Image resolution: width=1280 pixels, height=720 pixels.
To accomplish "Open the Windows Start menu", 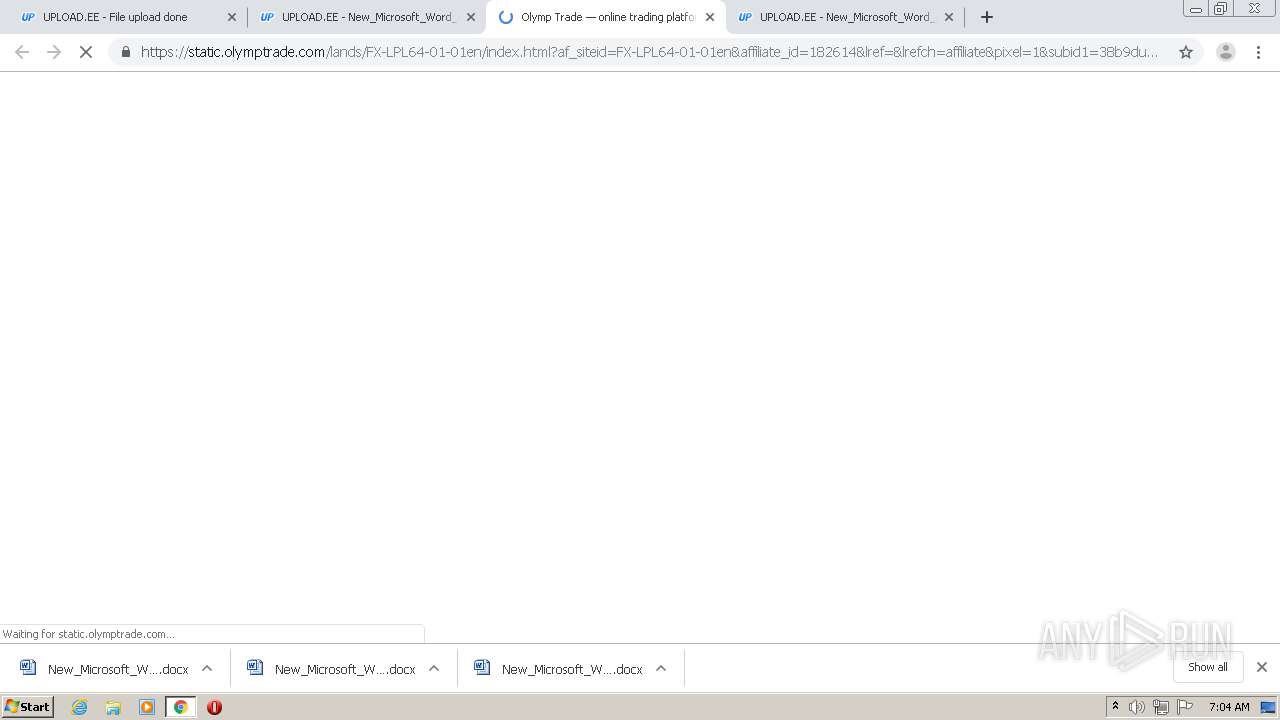I will (x=28, y=707).
